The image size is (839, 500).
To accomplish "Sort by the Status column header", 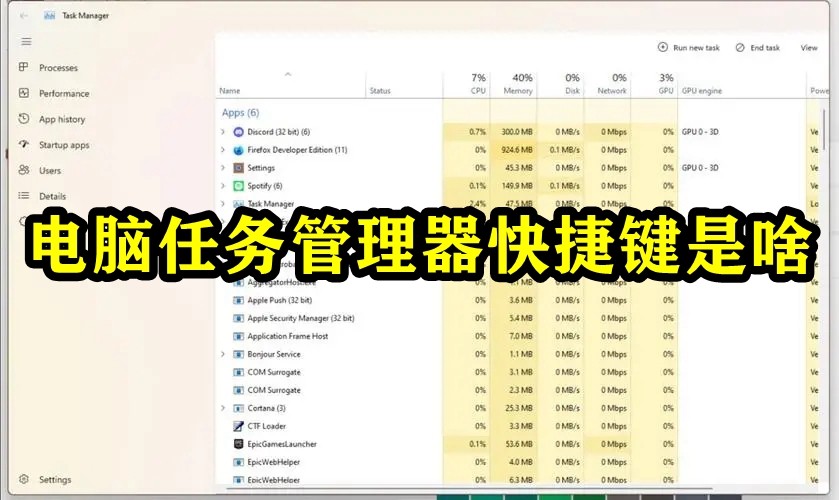I will click(x=405, y=84).
